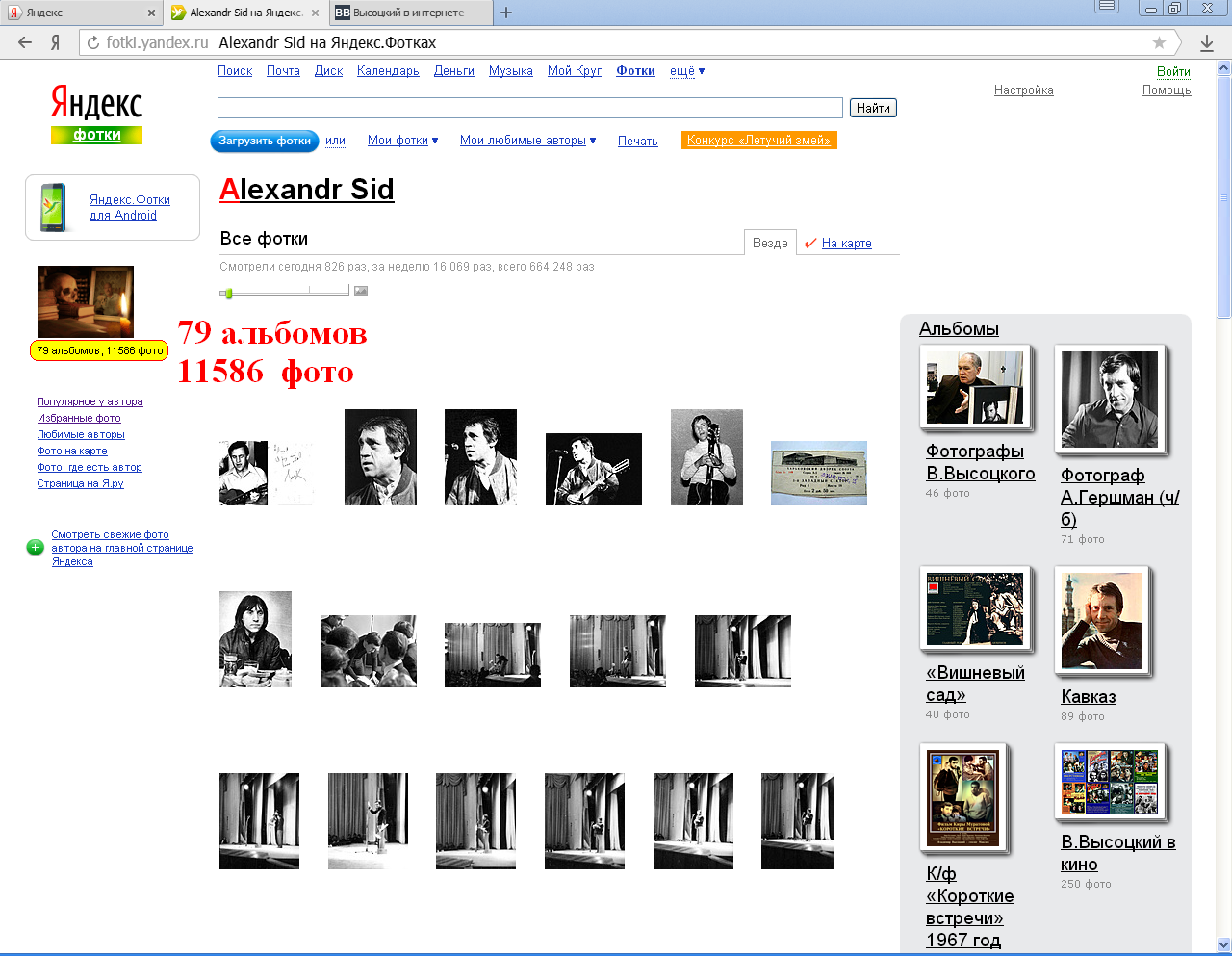Open the На карте view
The image size is (1232, 956).
pos(846,244)
